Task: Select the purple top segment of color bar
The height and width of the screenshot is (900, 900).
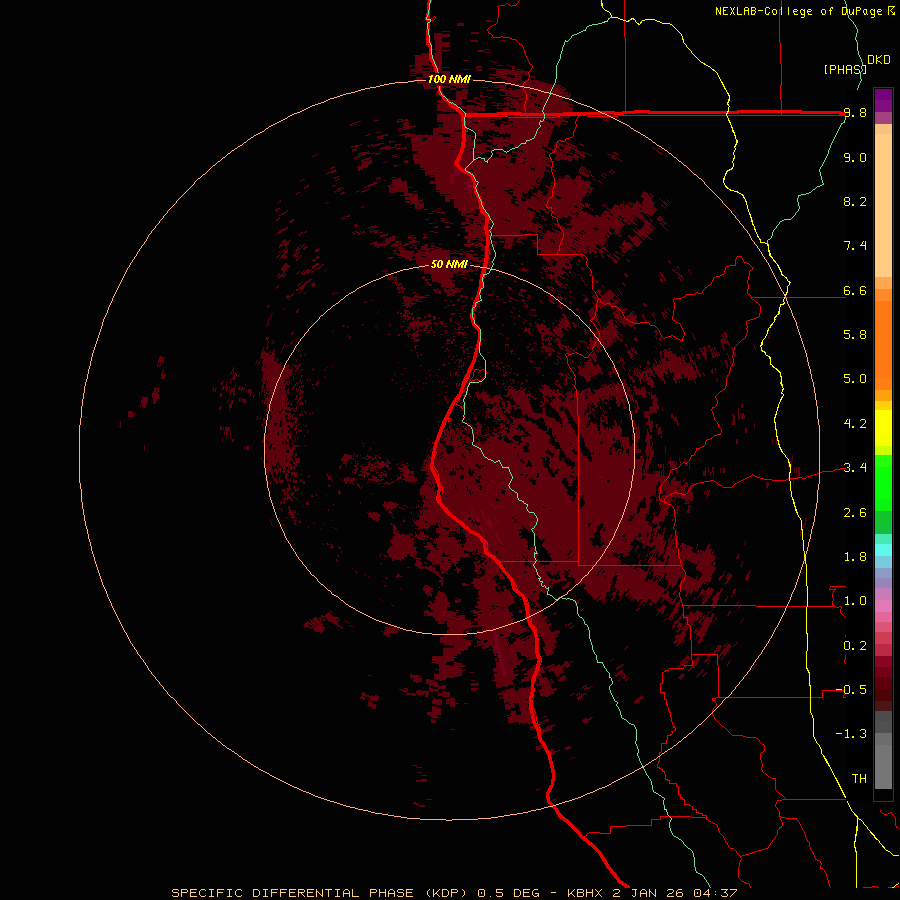Action: [x=883, y=99]
